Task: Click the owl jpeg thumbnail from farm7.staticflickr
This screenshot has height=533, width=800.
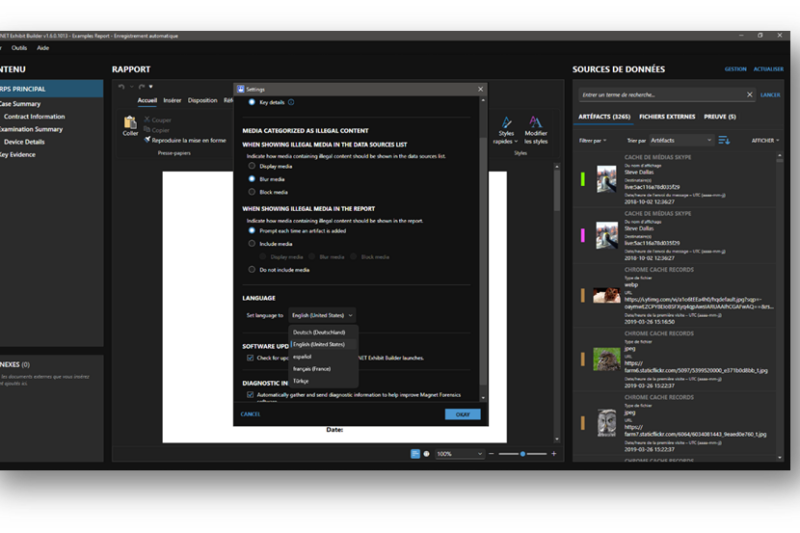Action: 606,422
